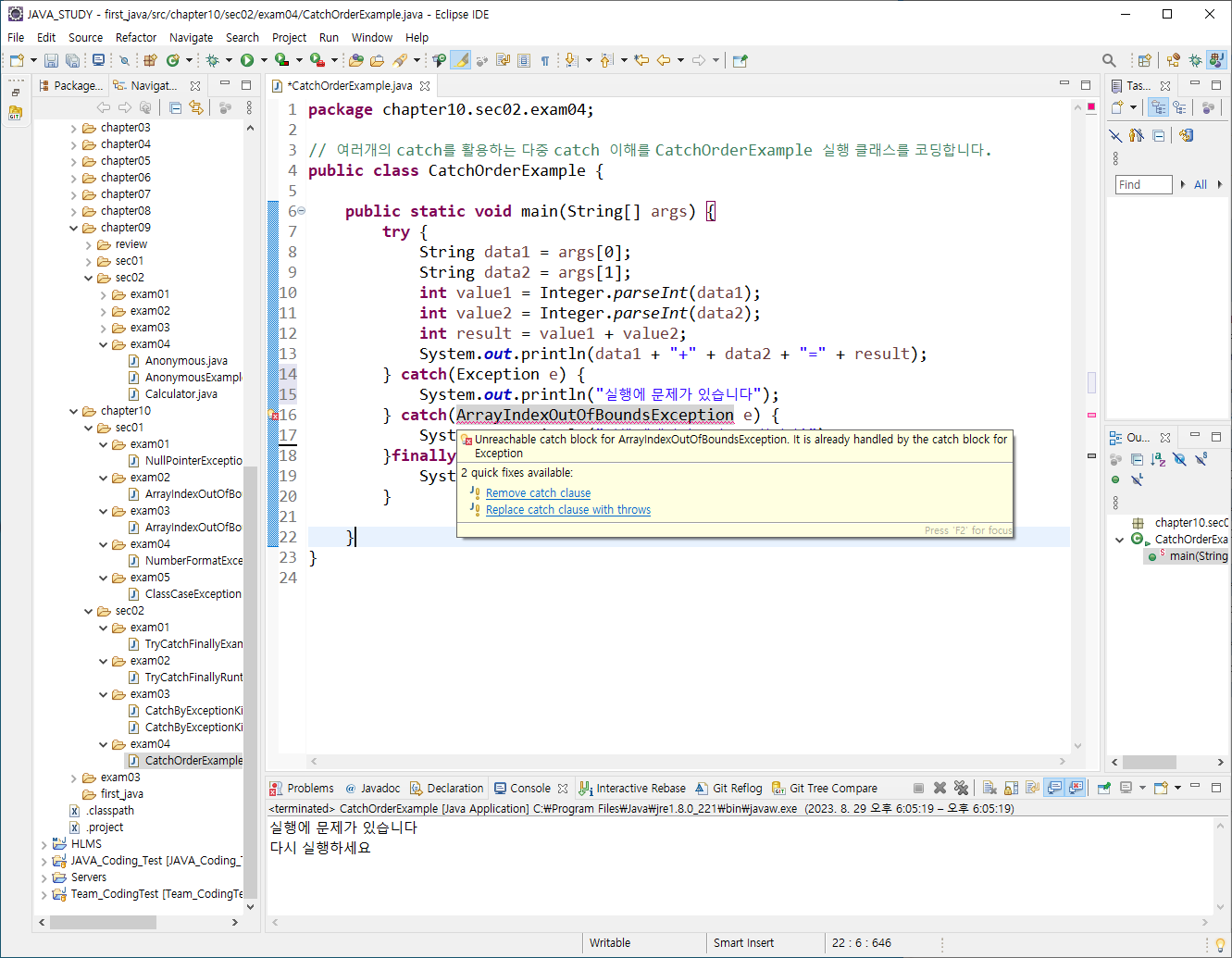The height and width of the screenshot is (958, 1232).
Task: Click the Previous Annotation arrow icon
Action: click(x=606, y=60)
